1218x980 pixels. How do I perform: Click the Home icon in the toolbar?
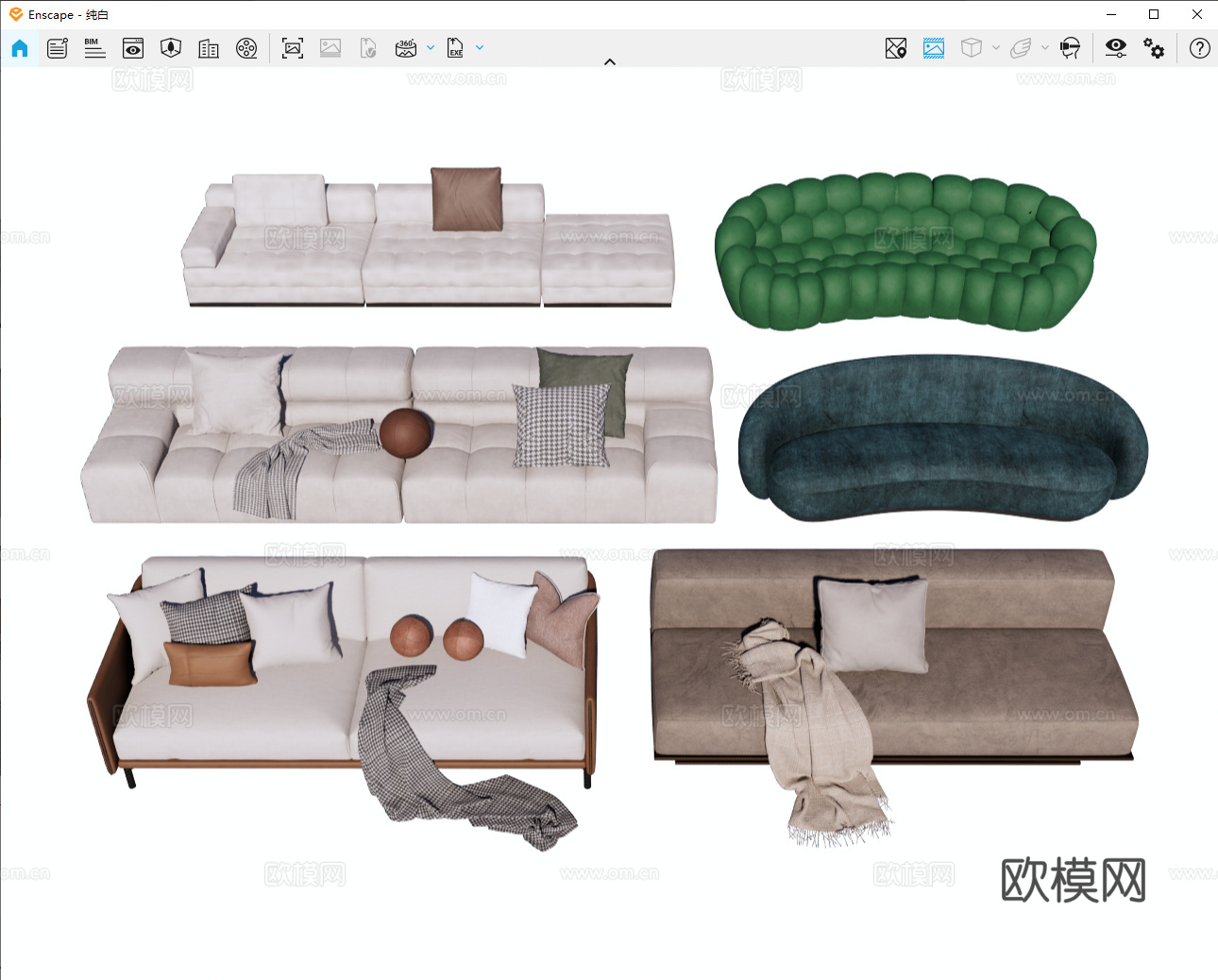(20, 48)
